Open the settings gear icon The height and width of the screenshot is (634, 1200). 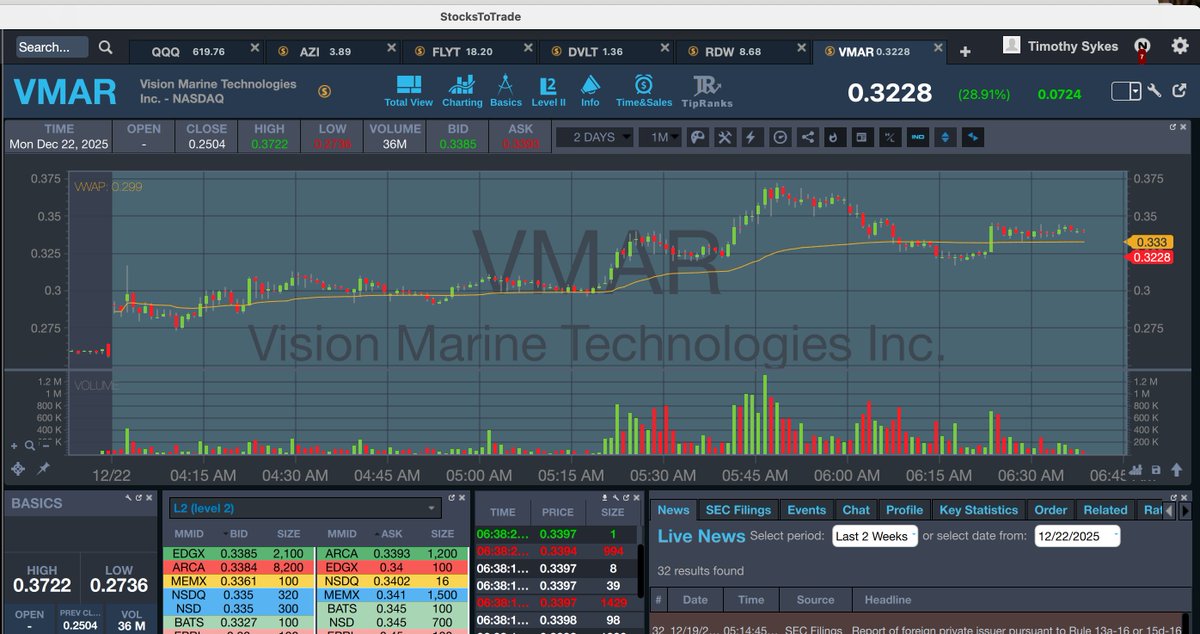pos(1179,45)
